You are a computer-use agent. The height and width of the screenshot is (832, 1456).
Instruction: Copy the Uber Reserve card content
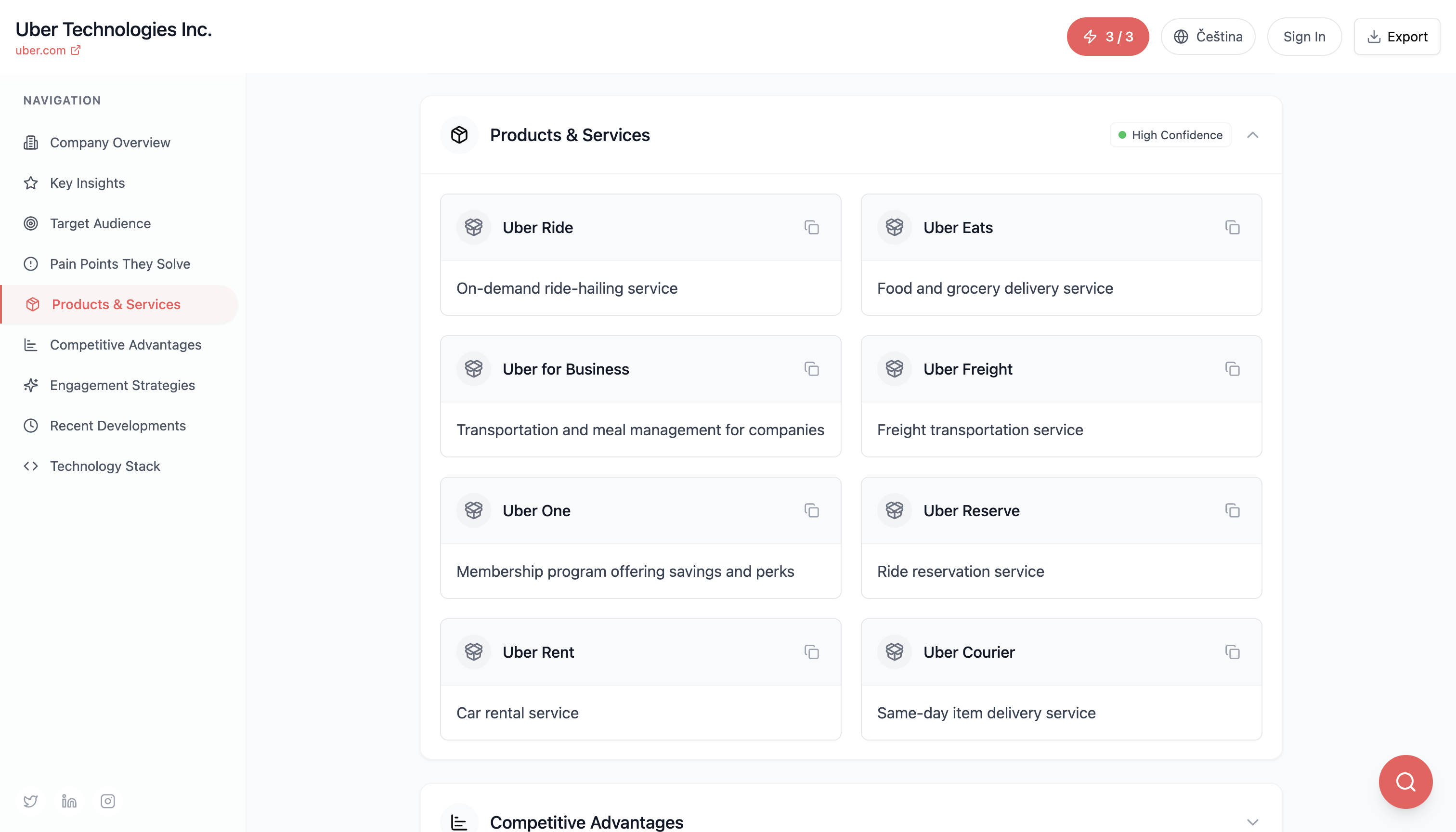(x=1232, y=511)
